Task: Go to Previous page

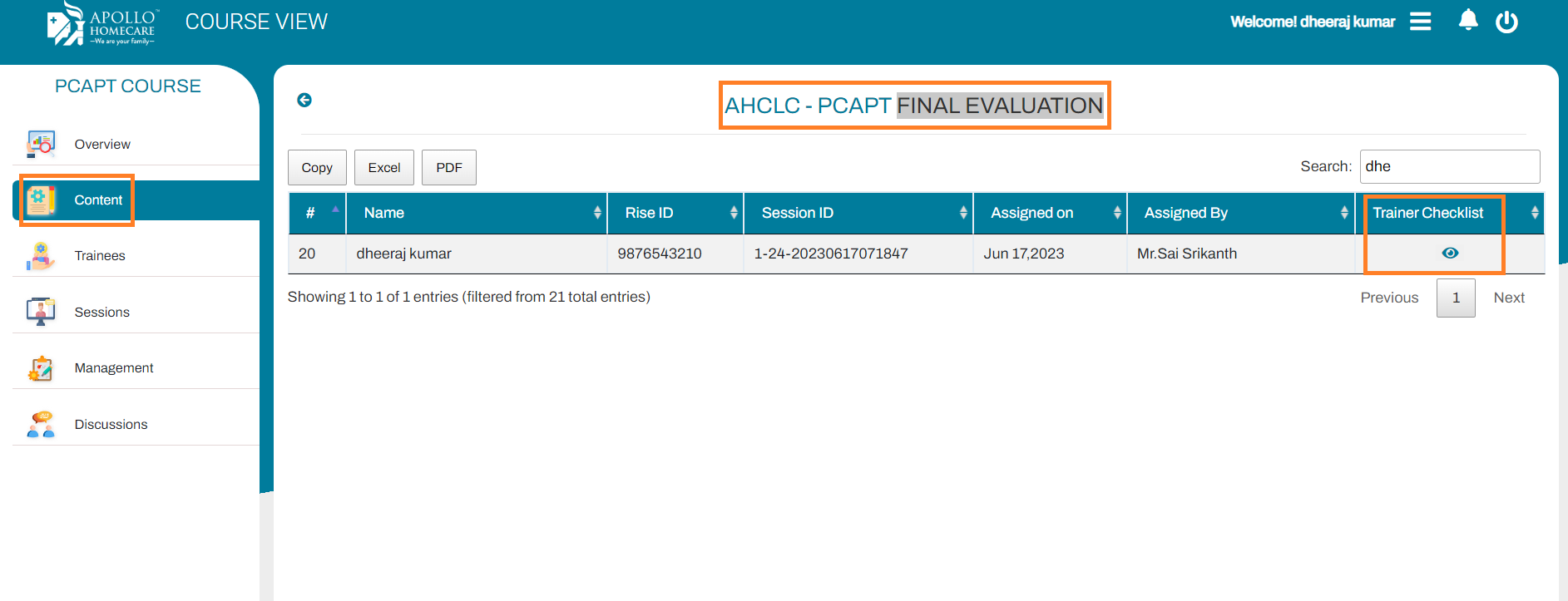Action: coord(1389,298)
